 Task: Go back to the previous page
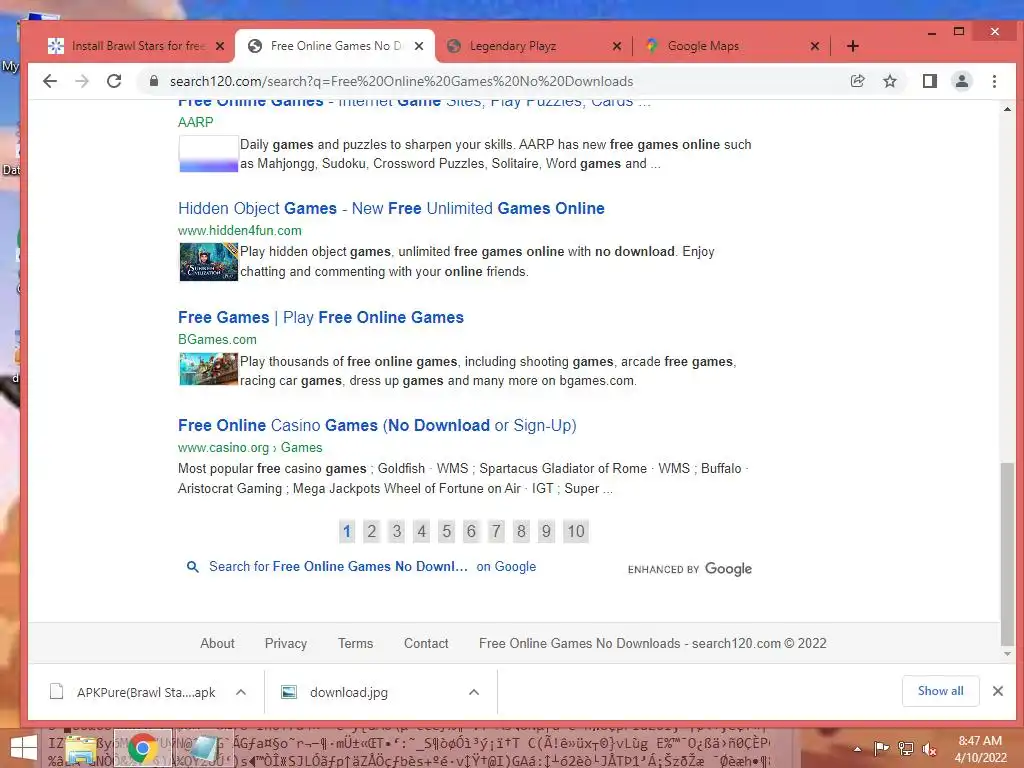(50, 81)
